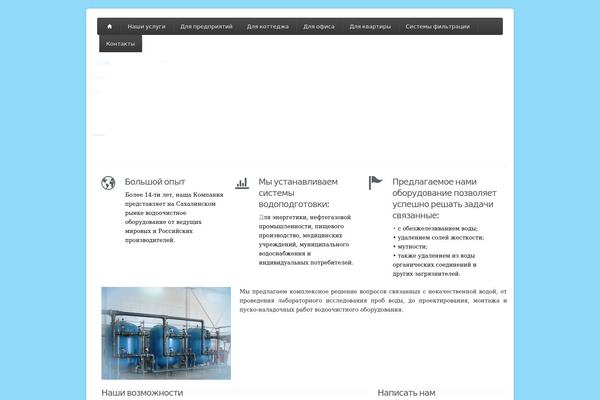Open the blue water tanks photo

(x=166, y=333)
